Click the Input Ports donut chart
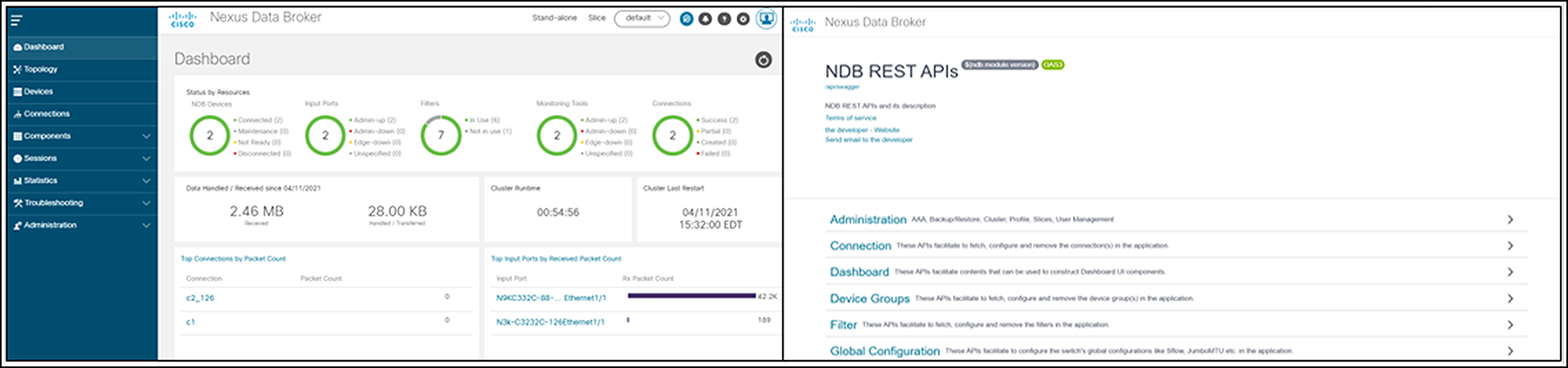The height and width of the screenshot is (368, 1568). coord(326,135)
